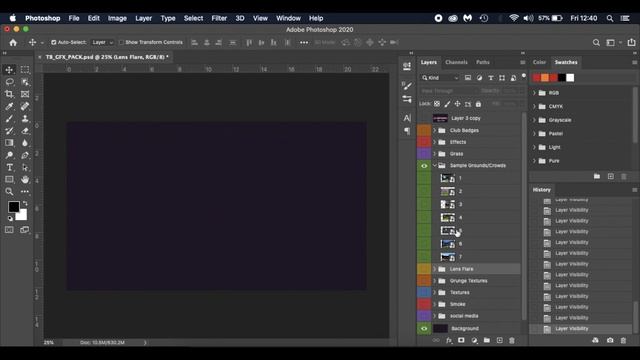Switch to the Channels tab
Image resolution: width=640 pixels, height=360 pixels.
(x=456, y=62)
